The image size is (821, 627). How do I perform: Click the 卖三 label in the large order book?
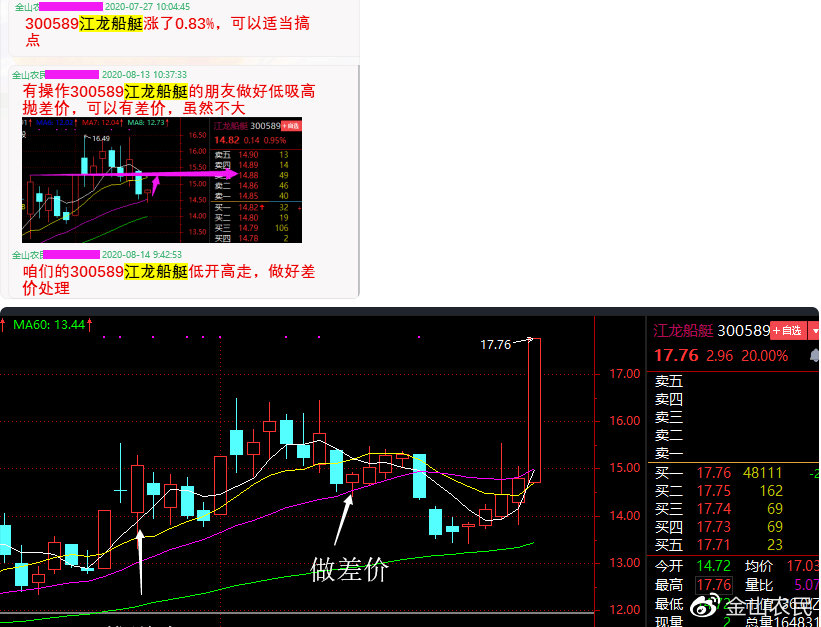coord(669,417)
